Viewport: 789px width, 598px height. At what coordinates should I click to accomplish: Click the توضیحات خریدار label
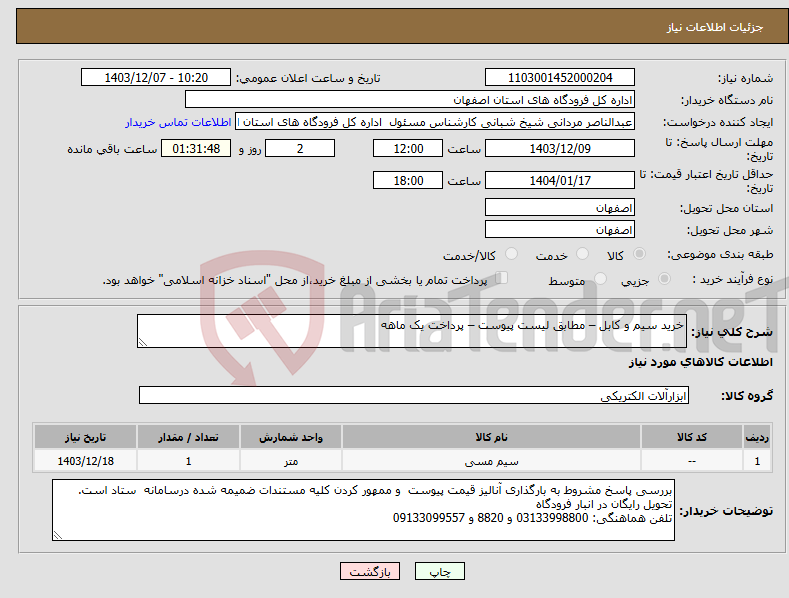point(727,511)
